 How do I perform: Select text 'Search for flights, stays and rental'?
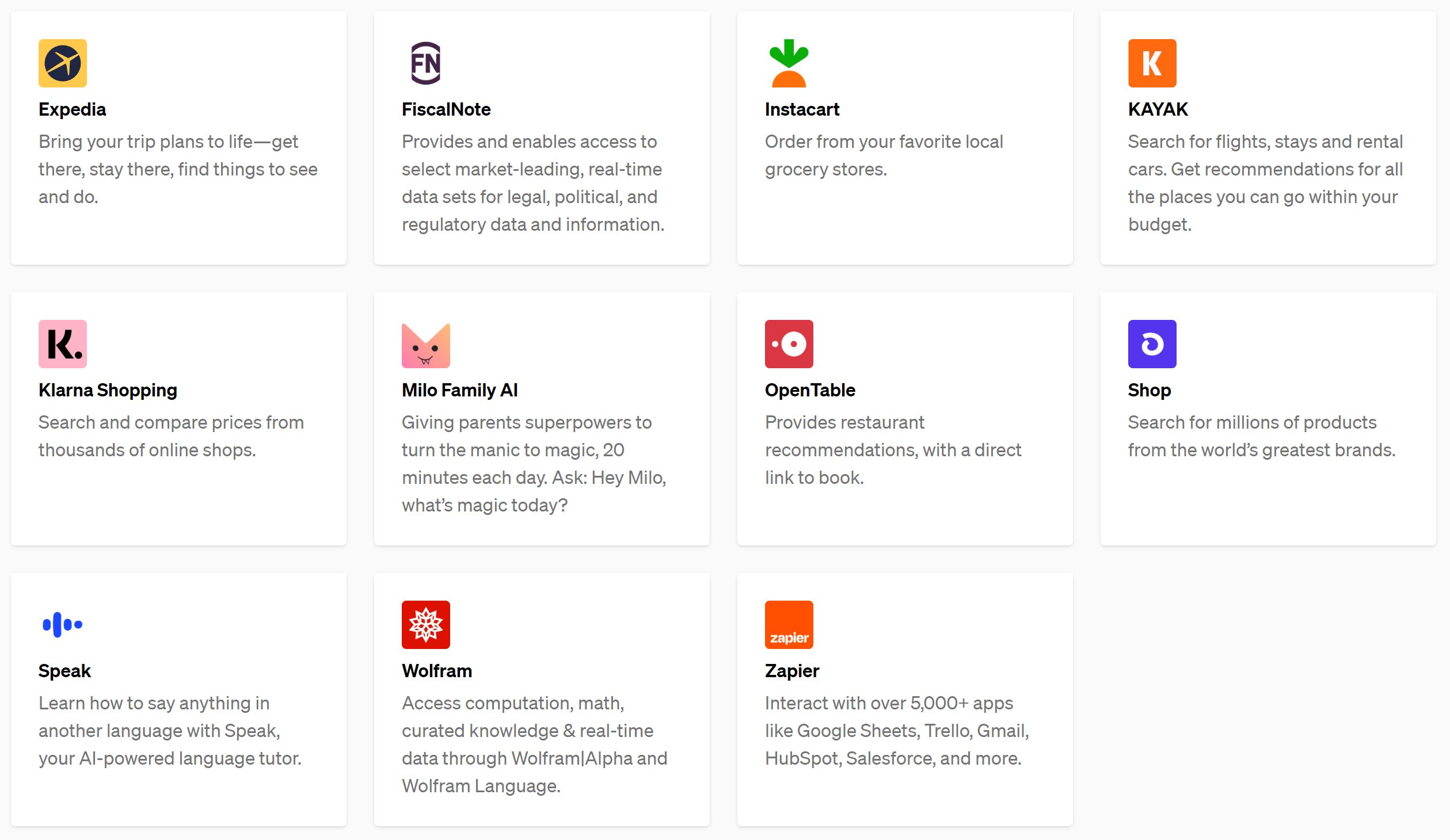click(x=1265, y=142)
